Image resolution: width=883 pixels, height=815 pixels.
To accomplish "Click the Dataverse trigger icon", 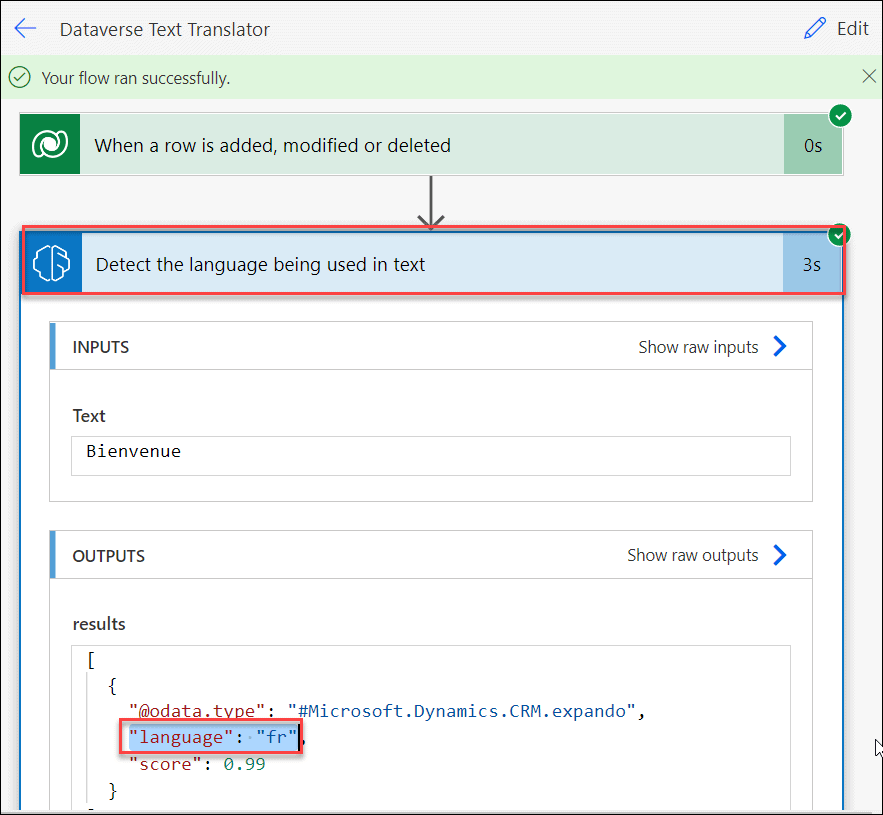I will [50, 144].
